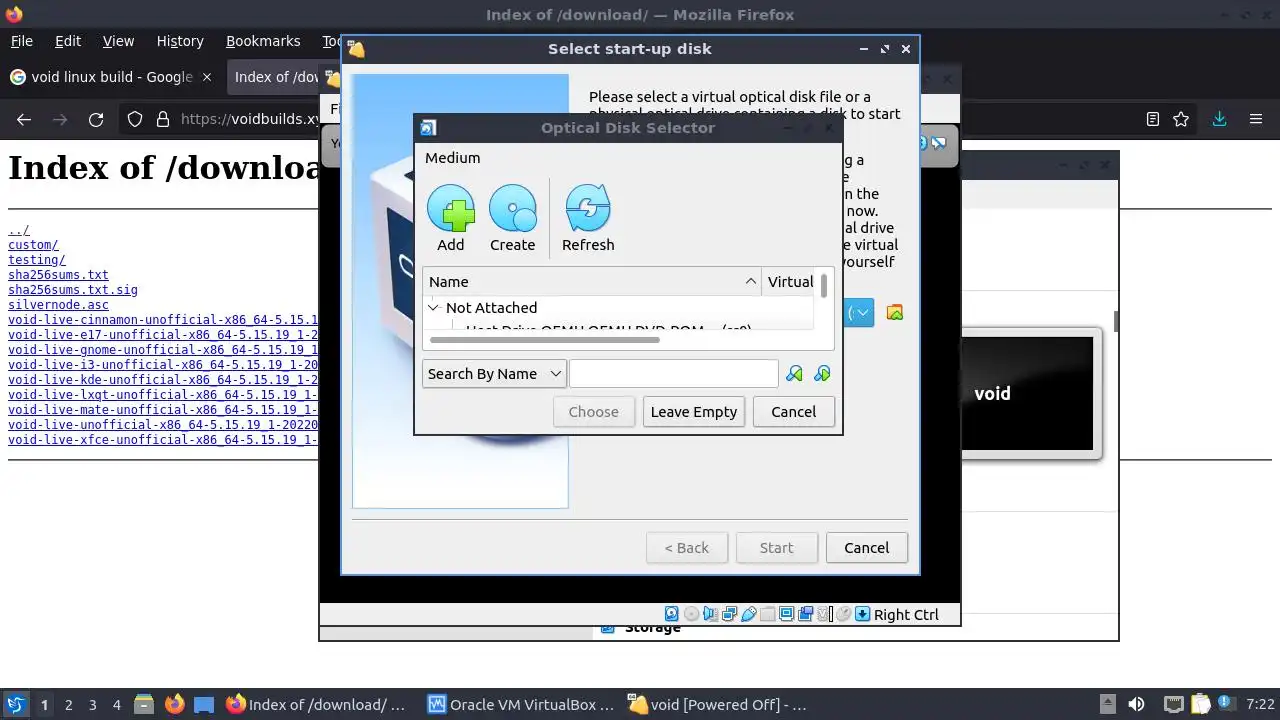Click medium list horizontal scrollbar
1280x720 pixels.
point(544,340)
